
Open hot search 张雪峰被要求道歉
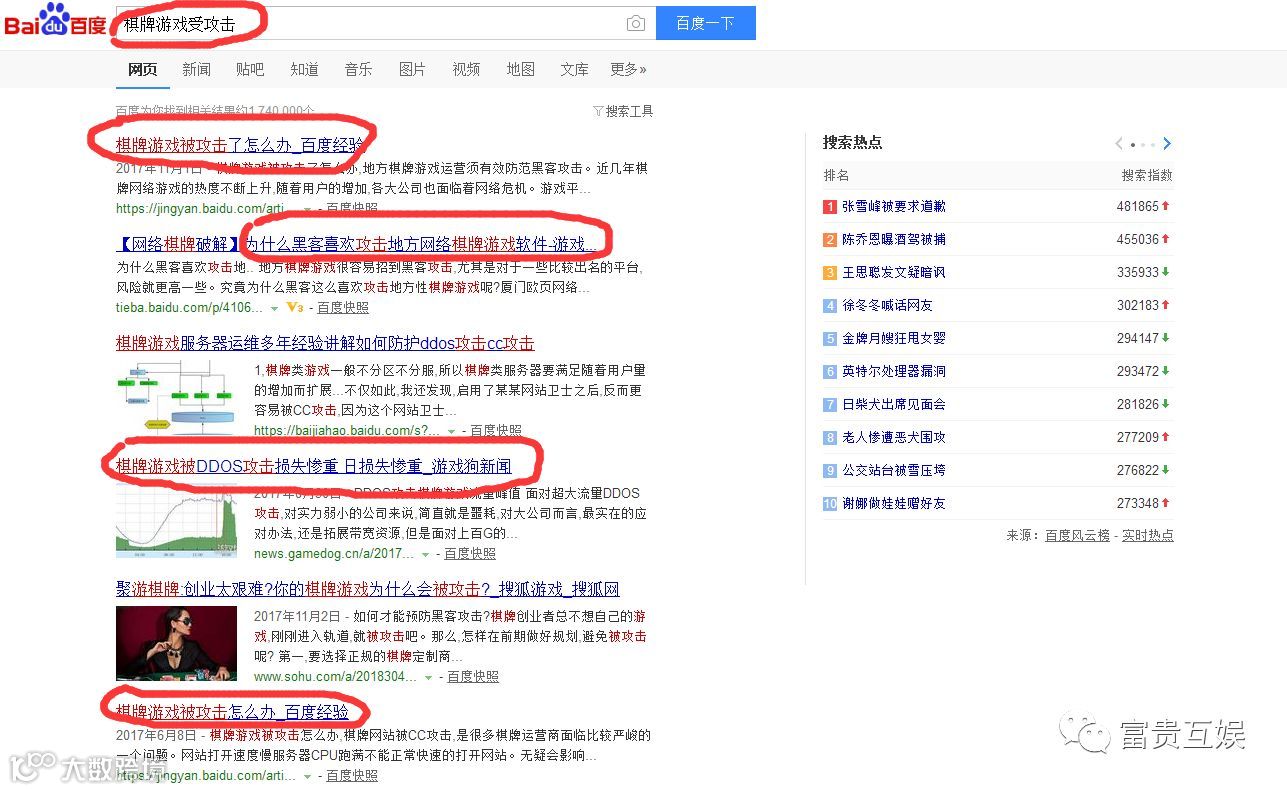coord(893,206)
